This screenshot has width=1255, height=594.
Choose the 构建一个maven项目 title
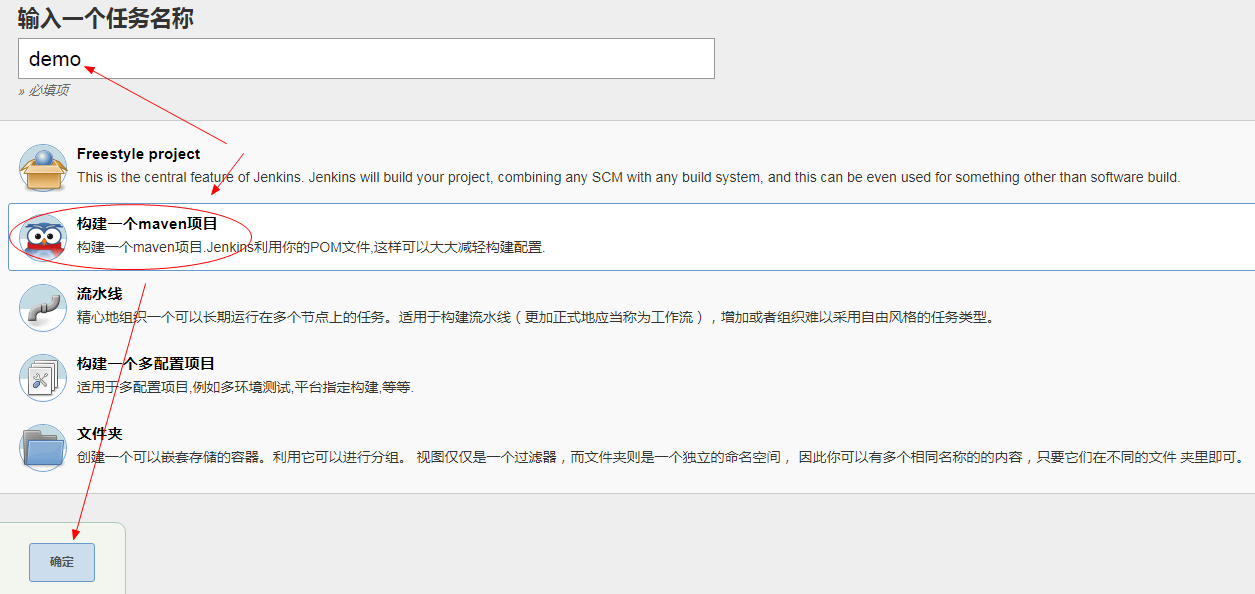[x=147, y=224]
